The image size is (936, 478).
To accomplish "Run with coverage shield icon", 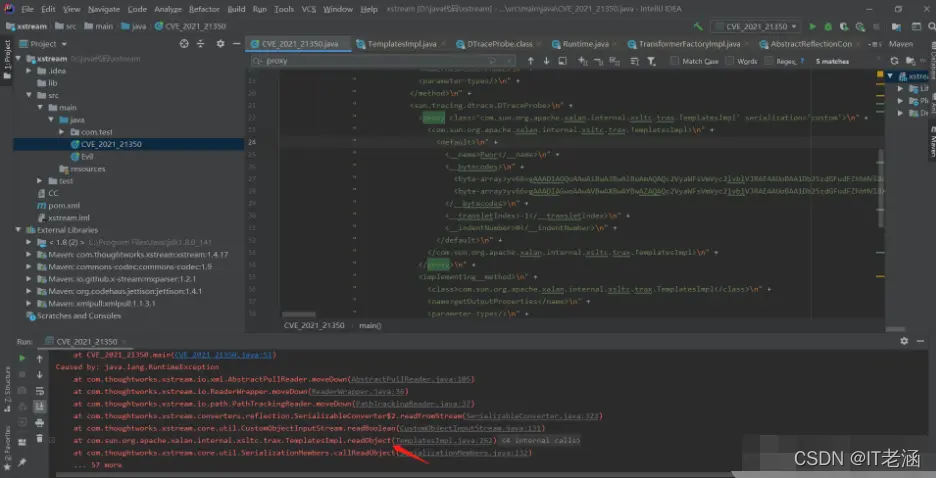I will 844,26.
